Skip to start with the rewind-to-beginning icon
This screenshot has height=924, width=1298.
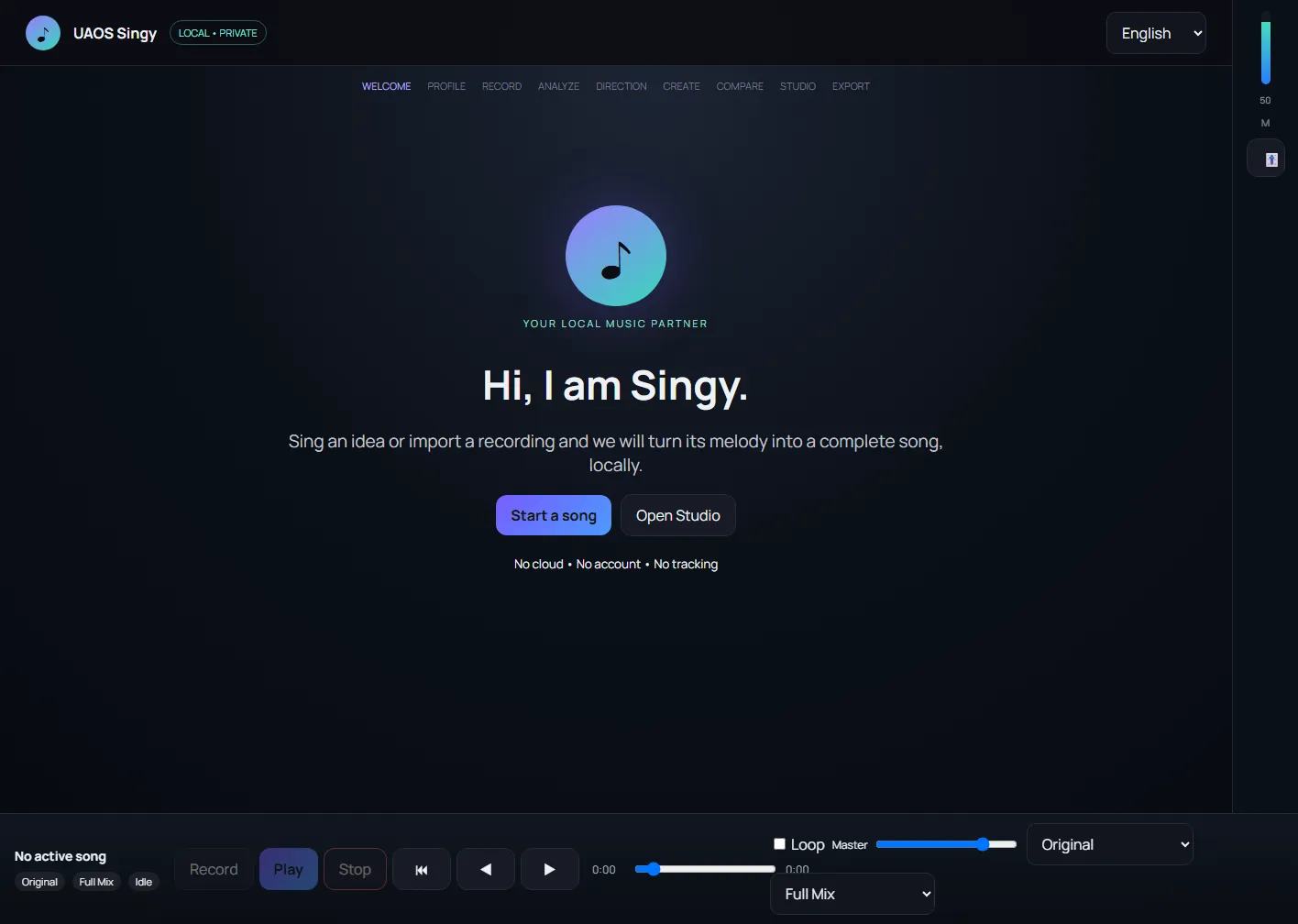pyautogui.click(x=422, y=869)
